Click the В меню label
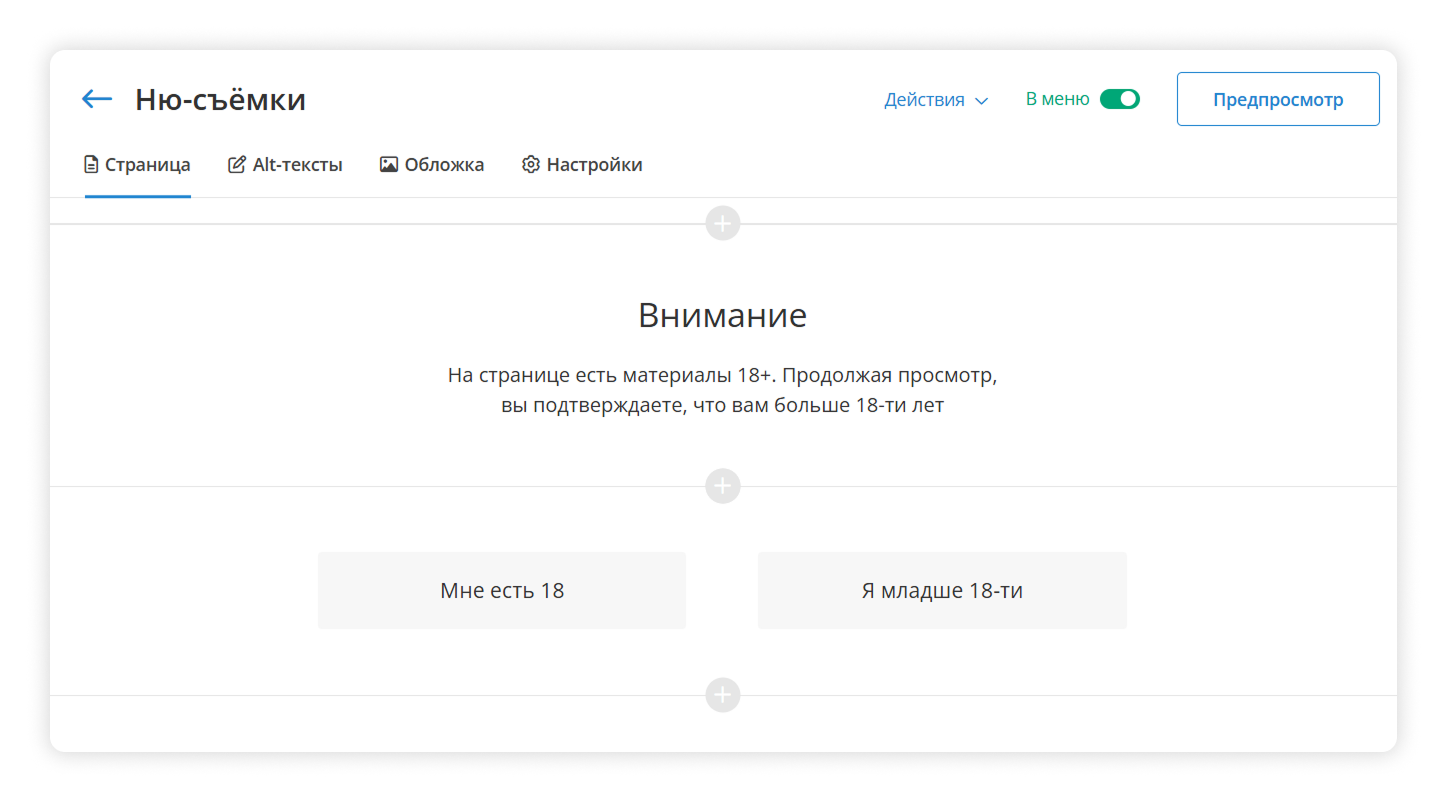Viewport: 1447px width, 802px height. [1057, 99]
